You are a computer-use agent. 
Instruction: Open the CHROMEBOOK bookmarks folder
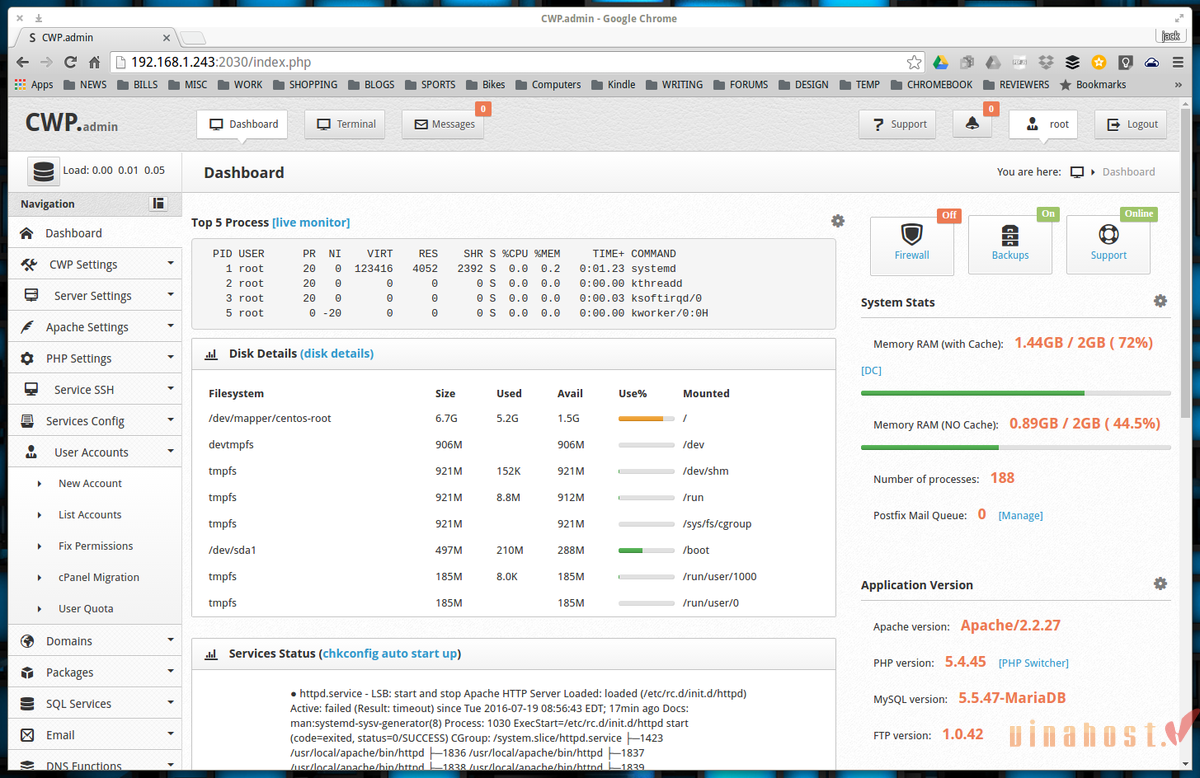(931, 85)
